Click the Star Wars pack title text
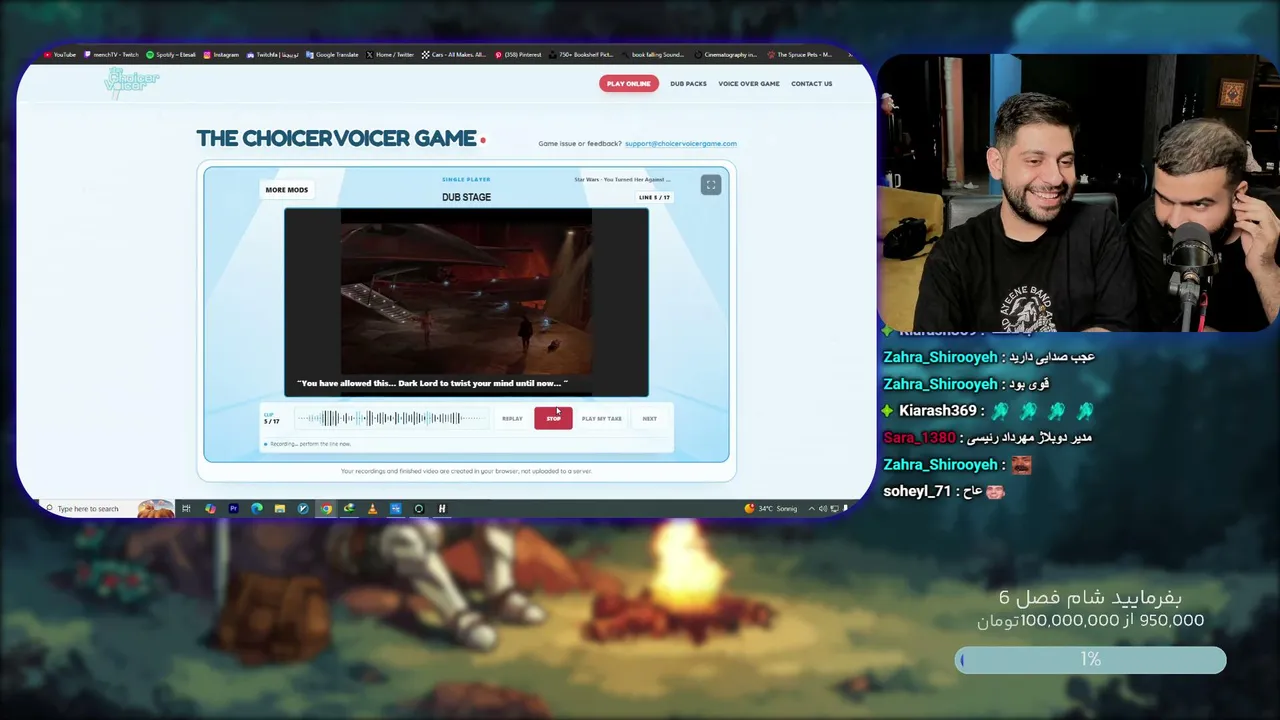1280x720 pixels. tap(622, 180)
